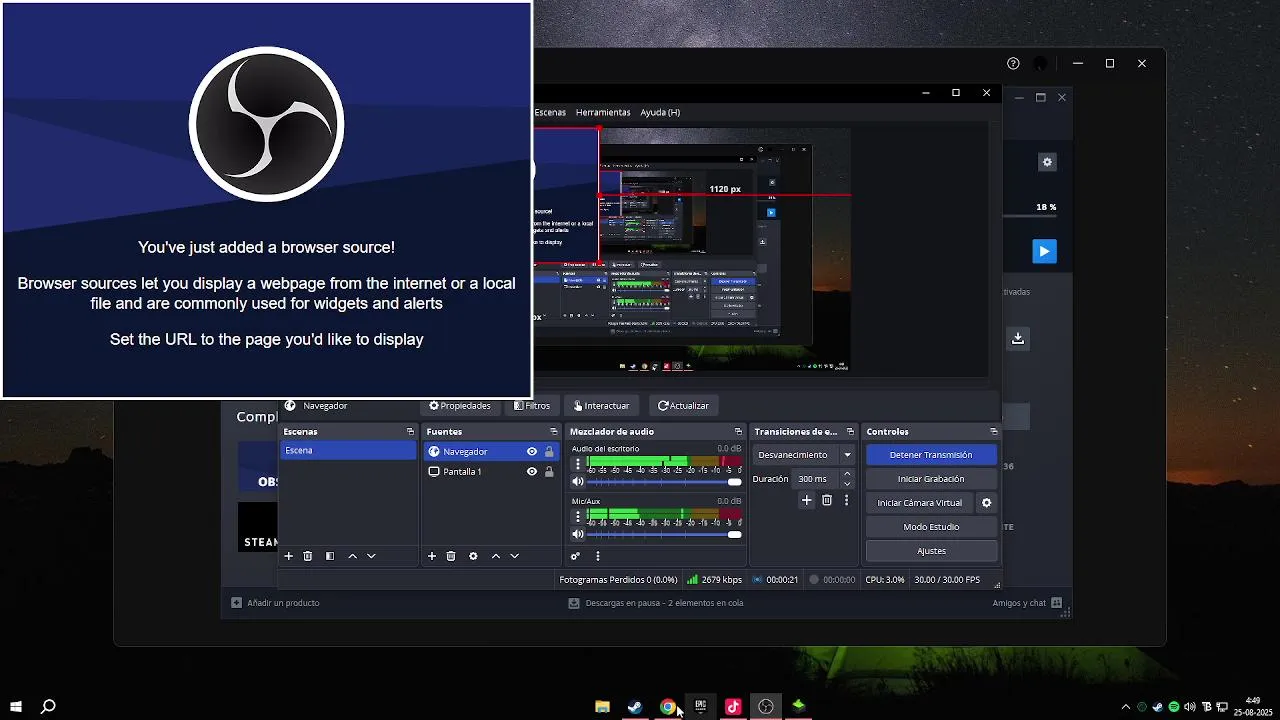Click Iniciar Grabación button
Viewport: 1280px width, 720px height.
931,479
